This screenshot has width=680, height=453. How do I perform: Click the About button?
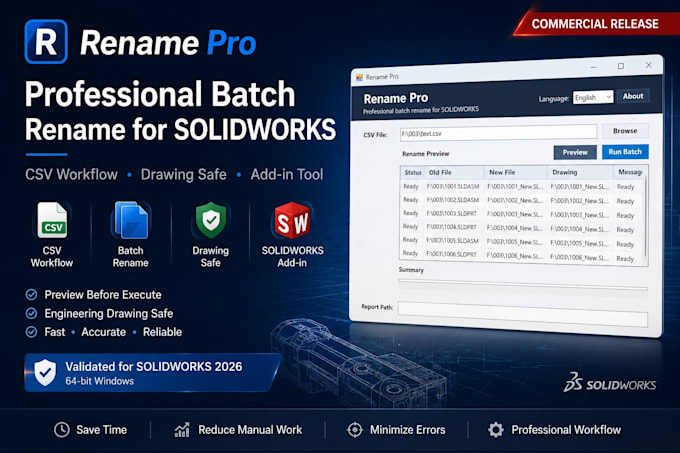(x=633, y=96)
